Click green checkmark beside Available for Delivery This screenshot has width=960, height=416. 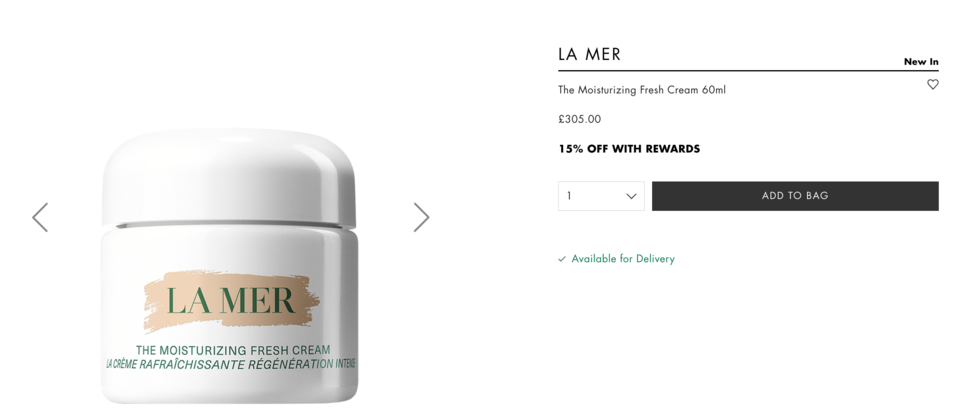click(562, 259)
